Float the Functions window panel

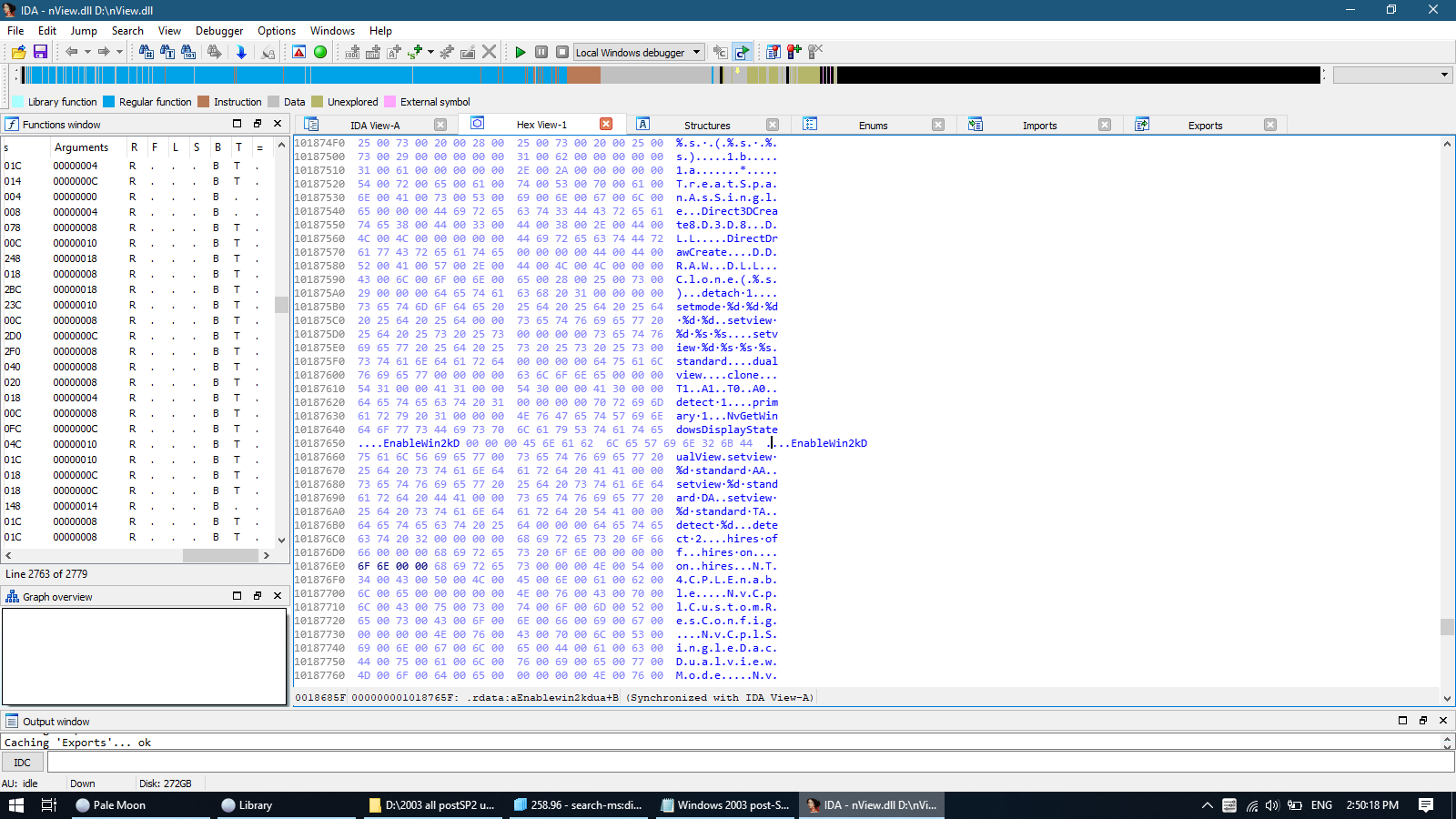[x=258, y=124]
